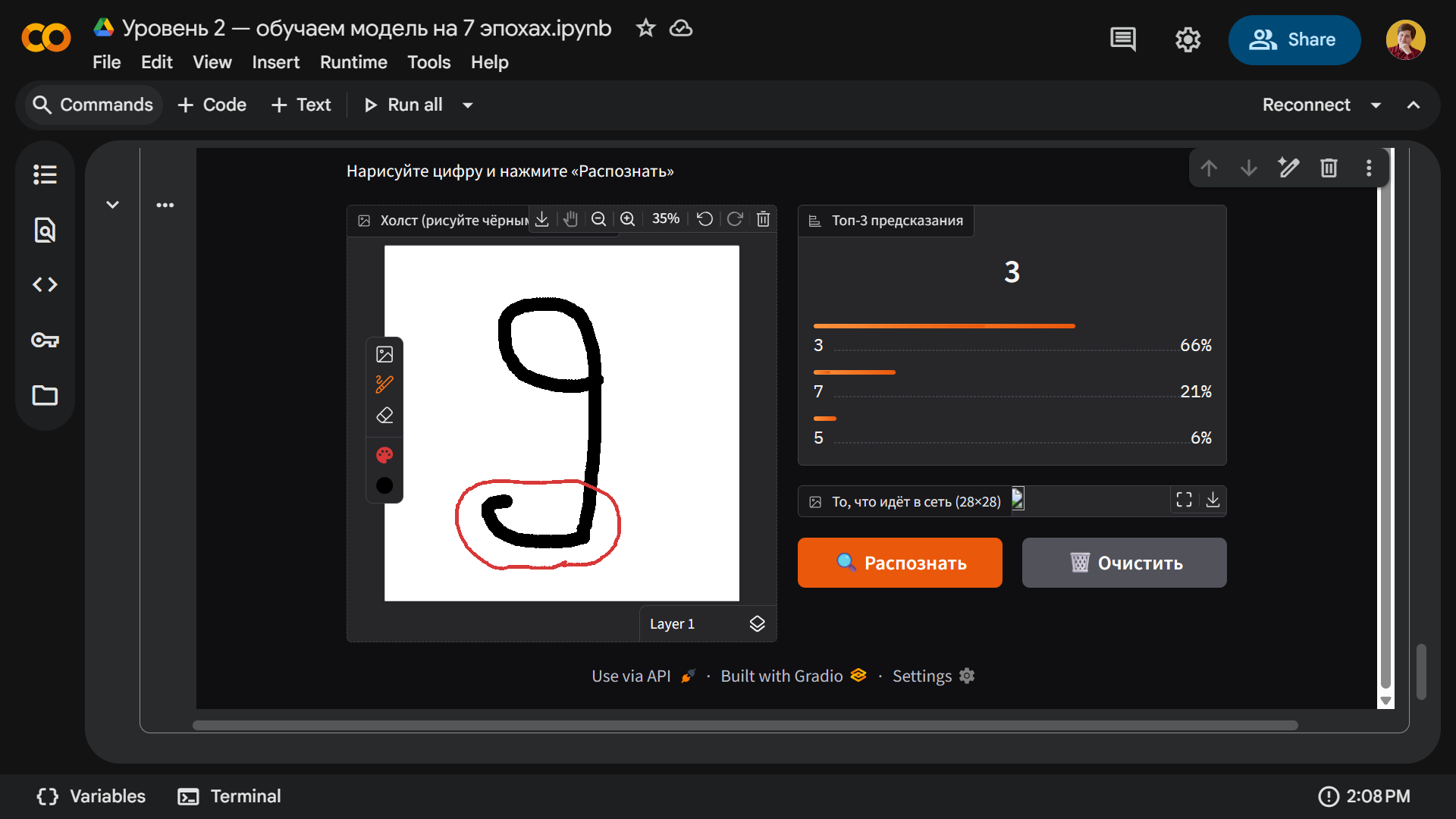Collapse the cell with the chevron

tap(112, 204)
